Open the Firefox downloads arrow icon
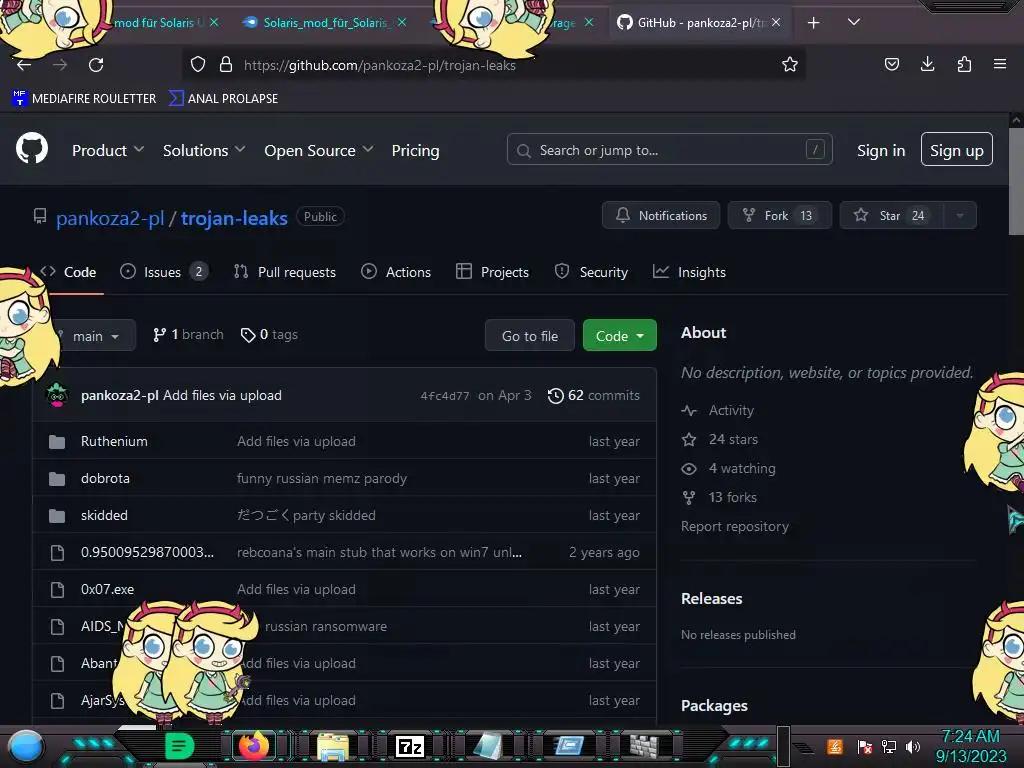Screen dimensions: 1024x768 (x=927, y=64)
